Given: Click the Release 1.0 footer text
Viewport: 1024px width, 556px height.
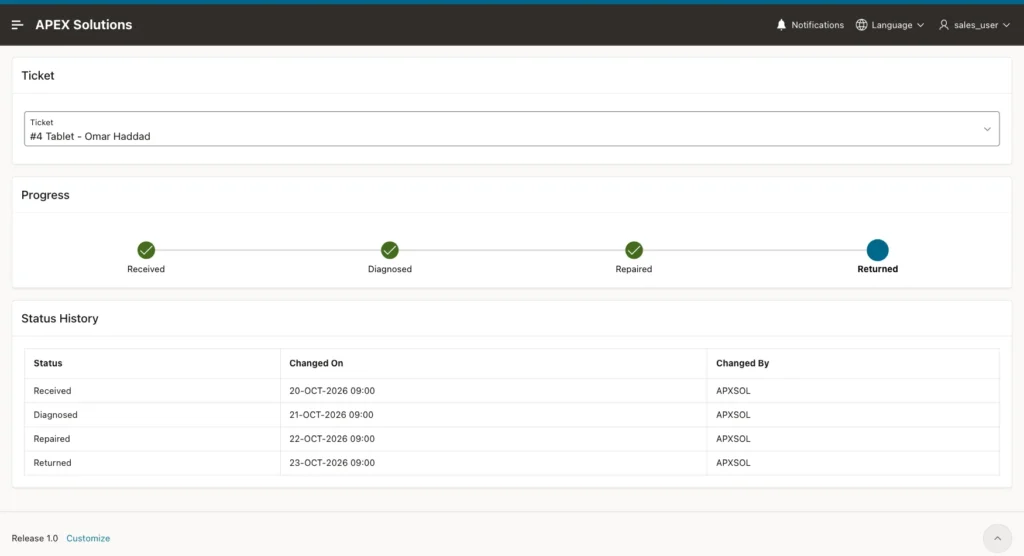Looking at the screenshot, I should tap(35, 538).
